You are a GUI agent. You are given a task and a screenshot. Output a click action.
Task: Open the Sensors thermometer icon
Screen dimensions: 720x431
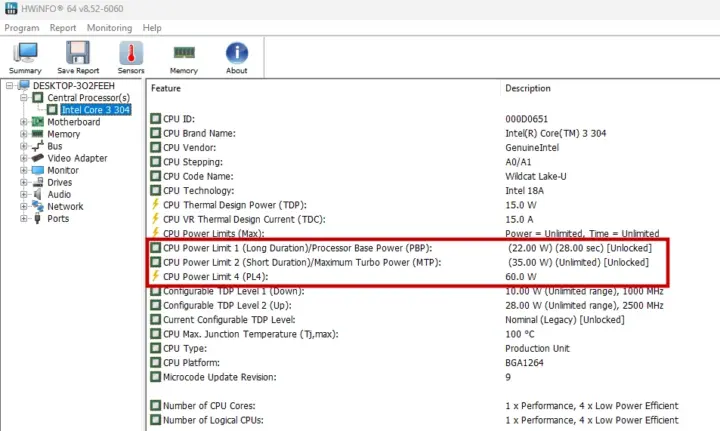(131, 57)
